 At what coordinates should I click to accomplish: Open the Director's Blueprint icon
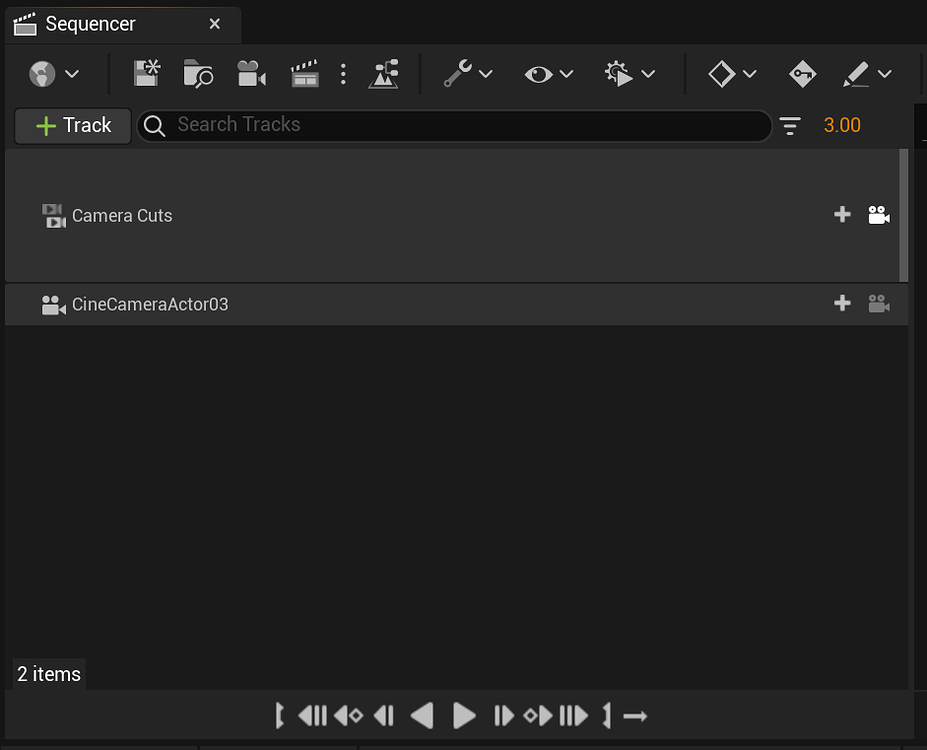click(x=383, y=74)
